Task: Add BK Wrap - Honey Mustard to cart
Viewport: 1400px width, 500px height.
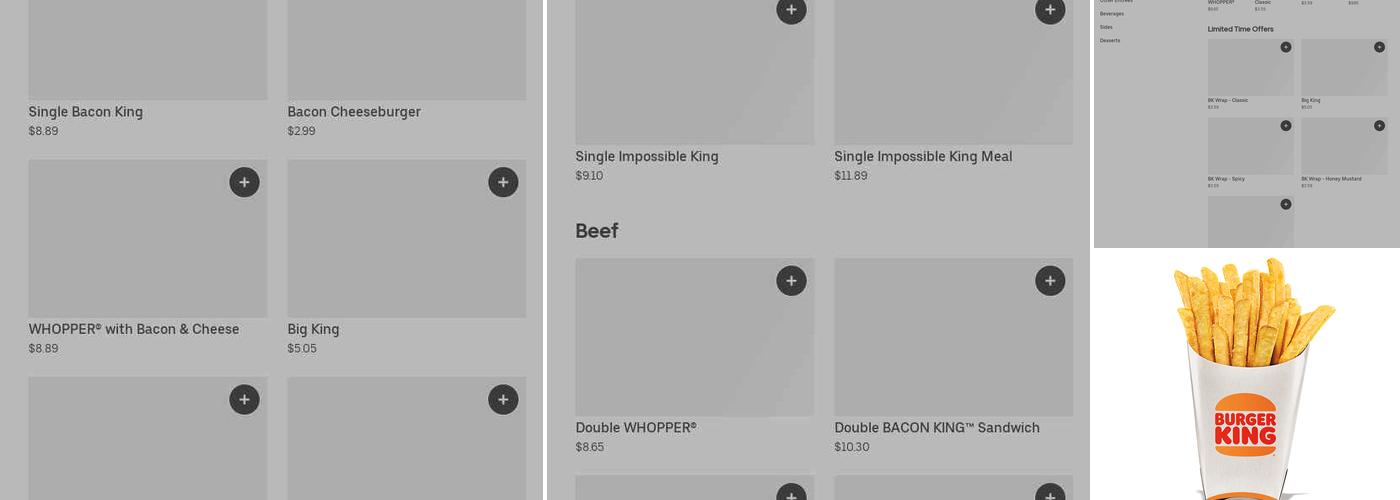Action: [x=1379, y=126]
